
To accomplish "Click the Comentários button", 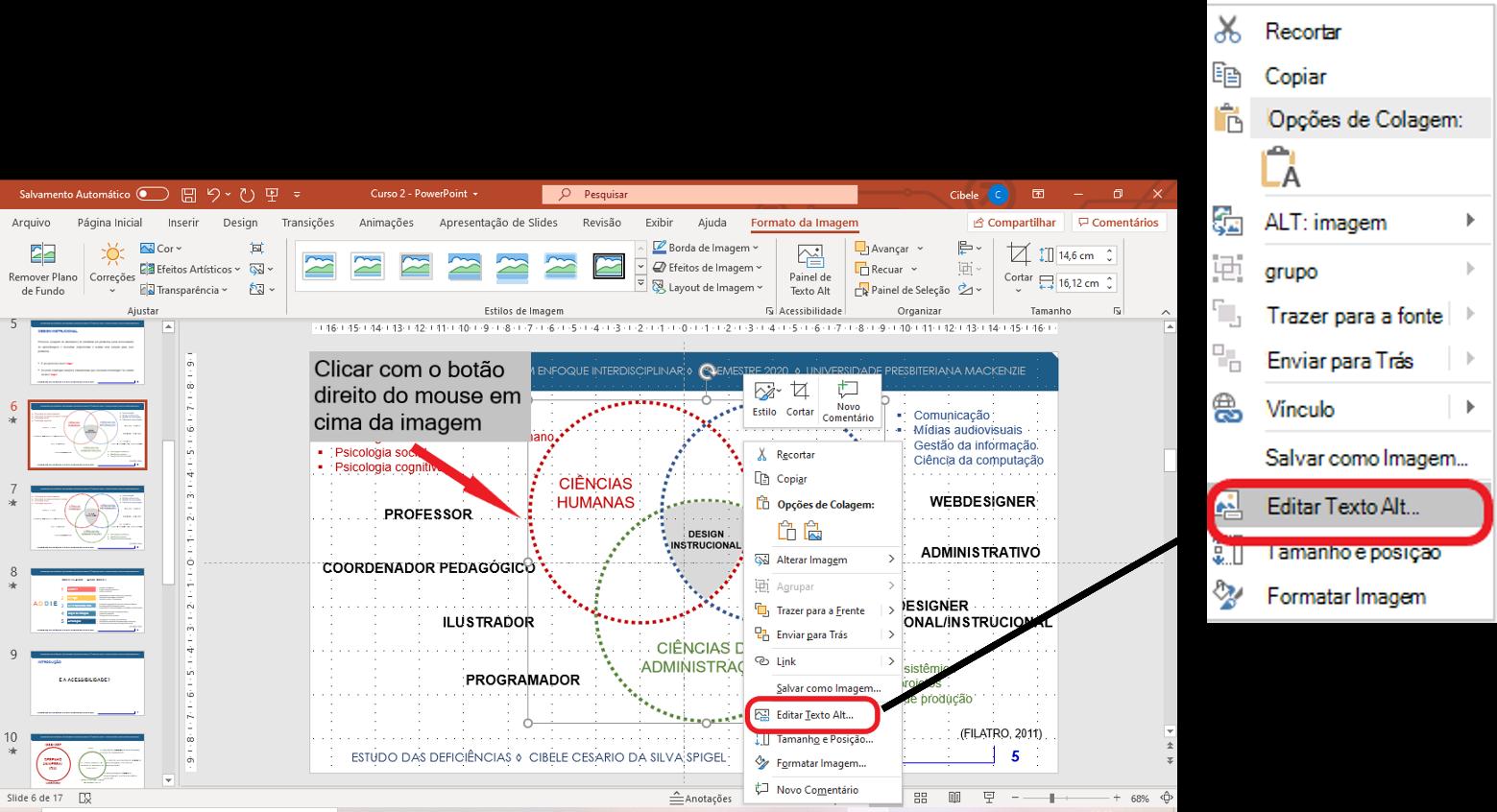I will click(x=1118, y=223).
